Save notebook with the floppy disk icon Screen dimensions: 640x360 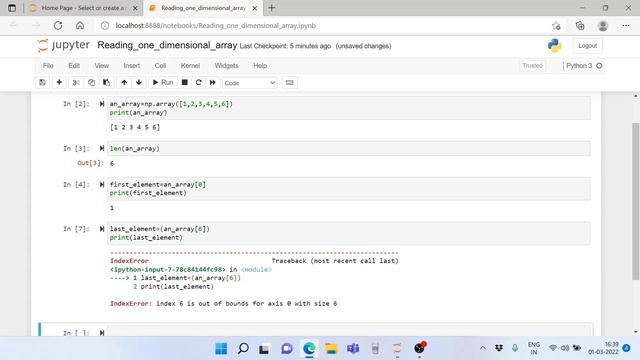(42, 82)
